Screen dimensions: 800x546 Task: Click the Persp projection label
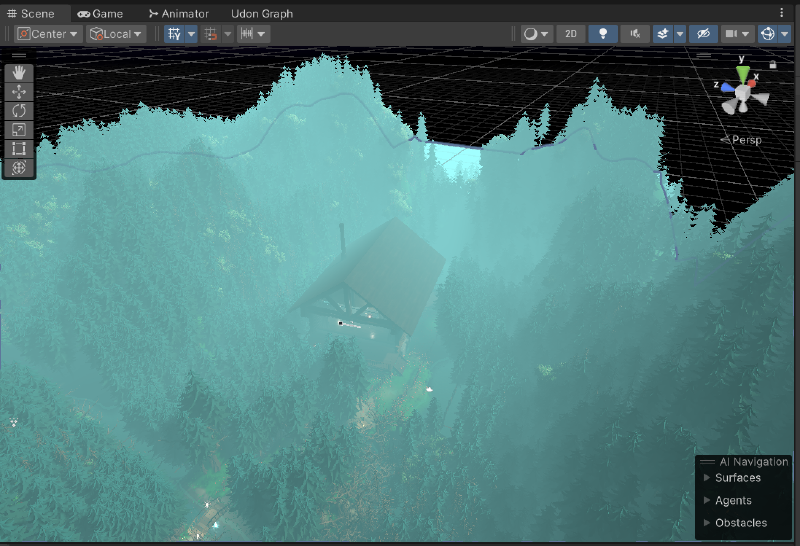tap(745, 140)
